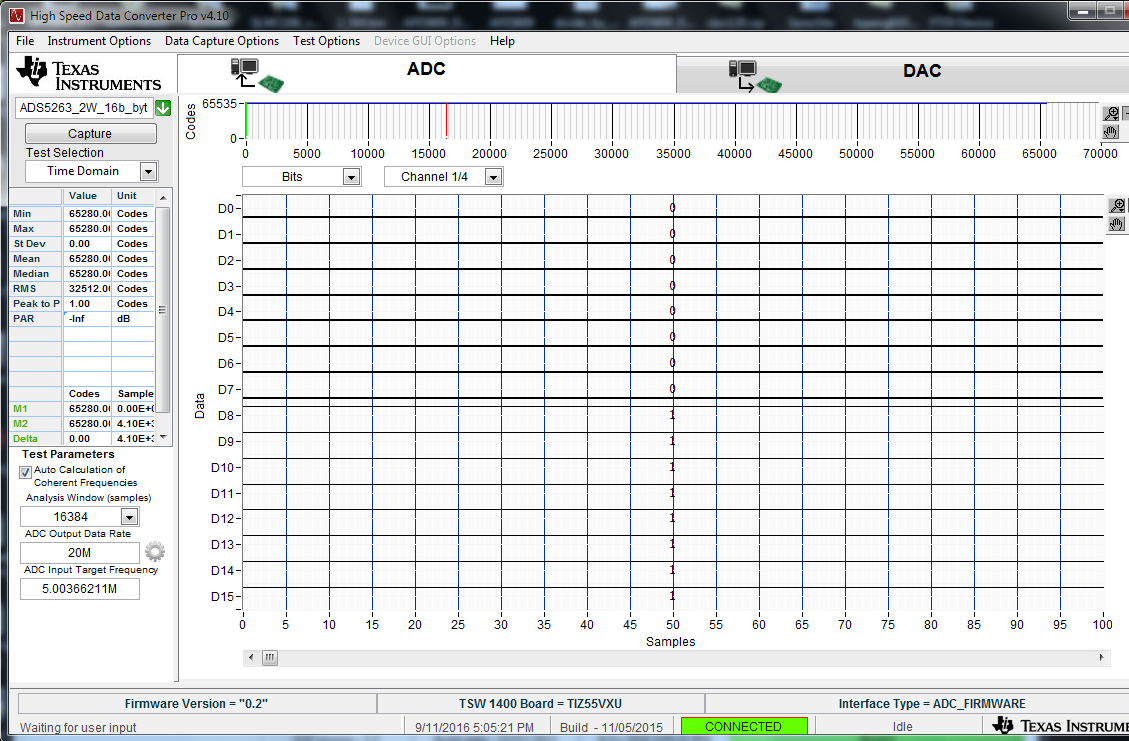Click the statistics table scroll up arrow
The width and height of the screenshot is (1129, 741).
pos(163,197)
